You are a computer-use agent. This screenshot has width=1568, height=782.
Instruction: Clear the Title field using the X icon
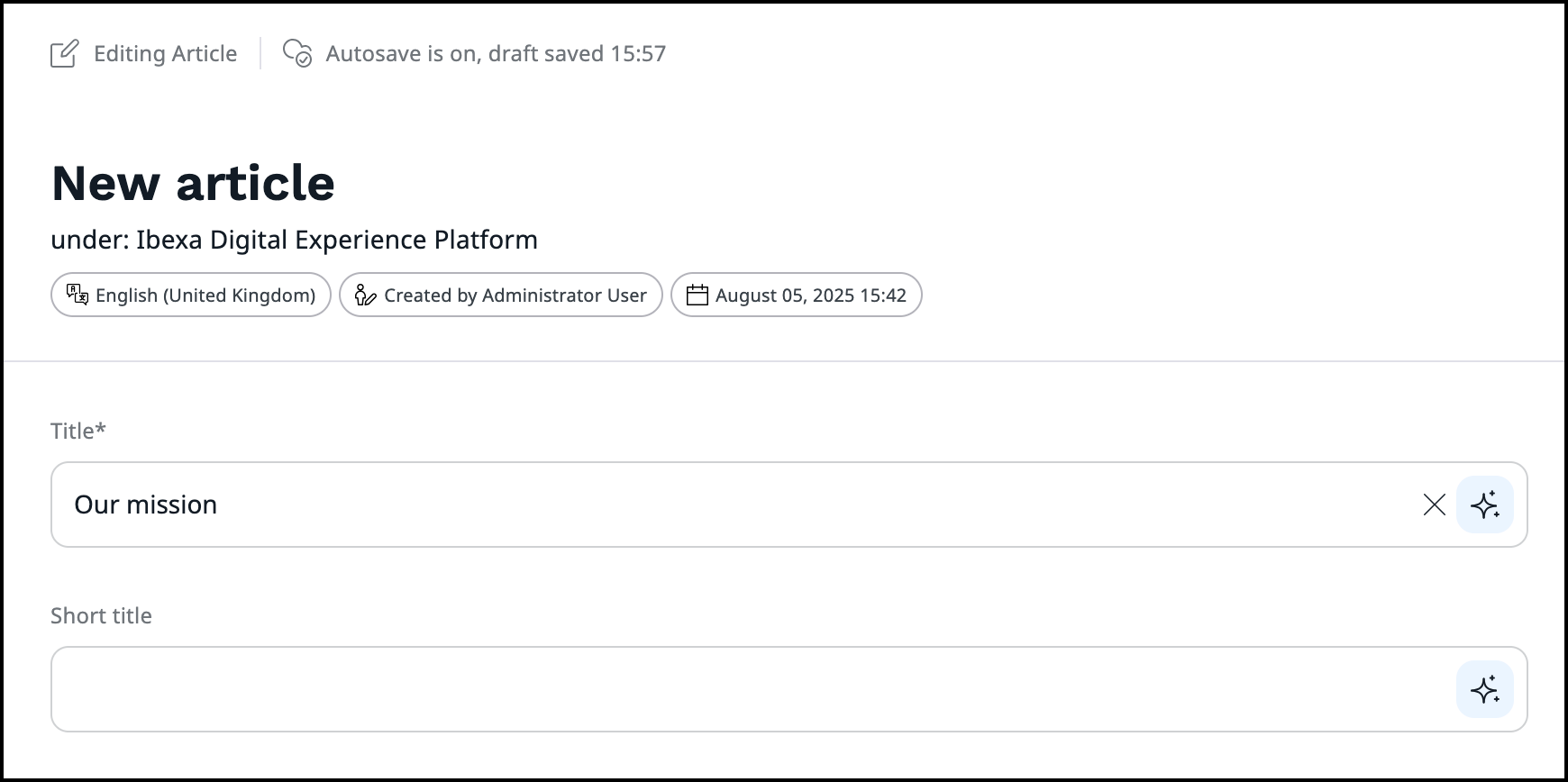click(x=1435, y=505)
